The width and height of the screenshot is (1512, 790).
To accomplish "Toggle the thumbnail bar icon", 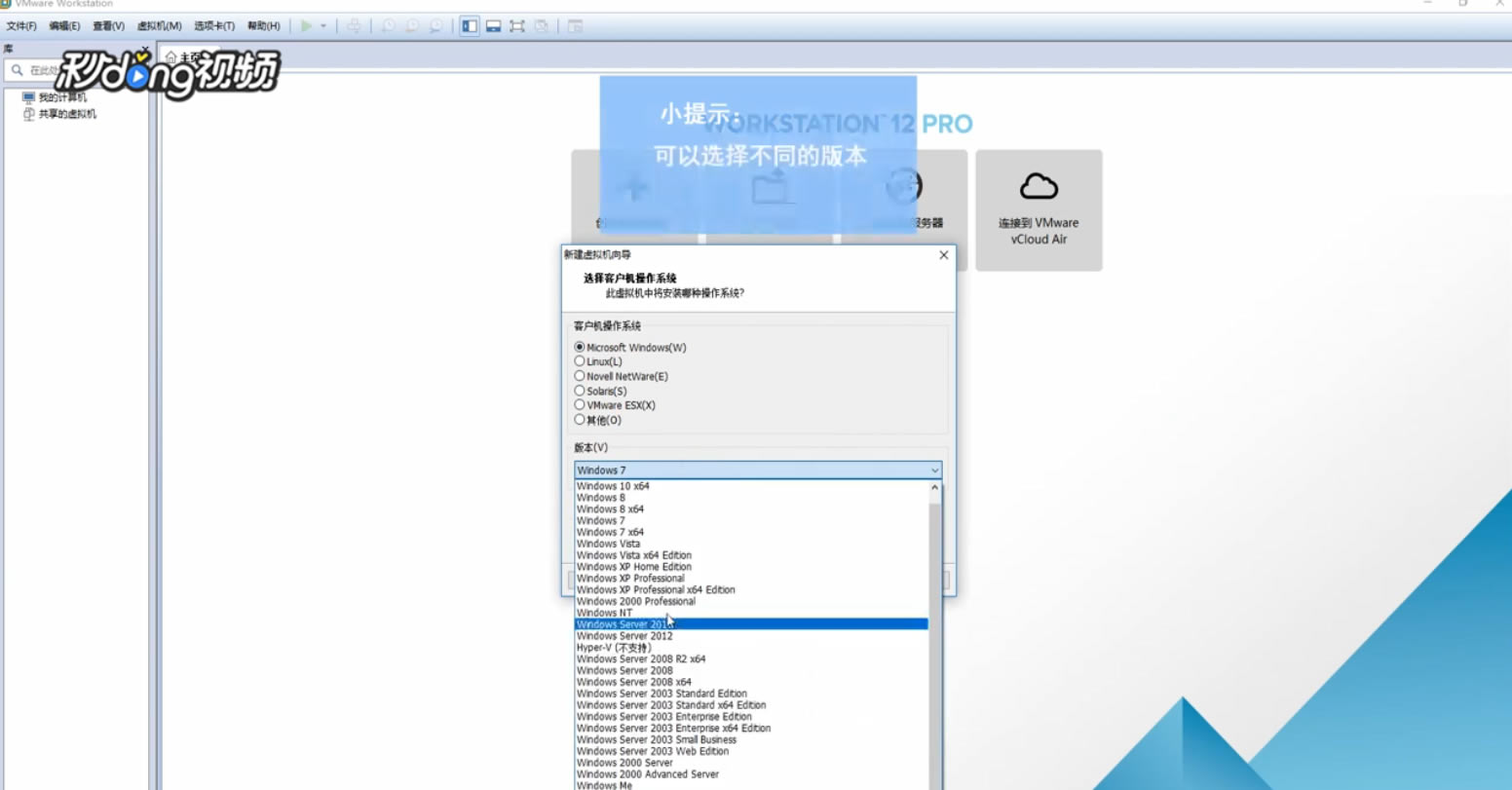I will click(494, 26).
